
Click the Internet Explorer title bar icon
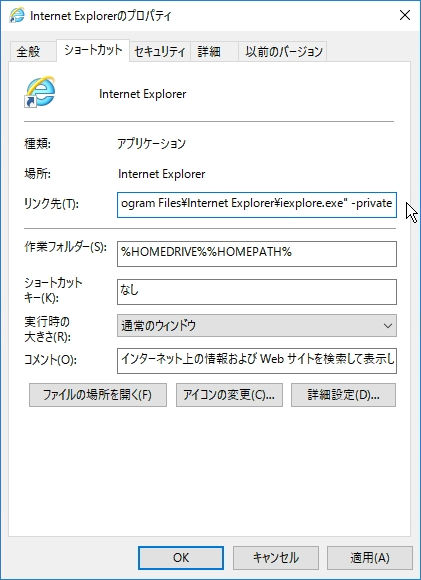(x=17, y=16)
